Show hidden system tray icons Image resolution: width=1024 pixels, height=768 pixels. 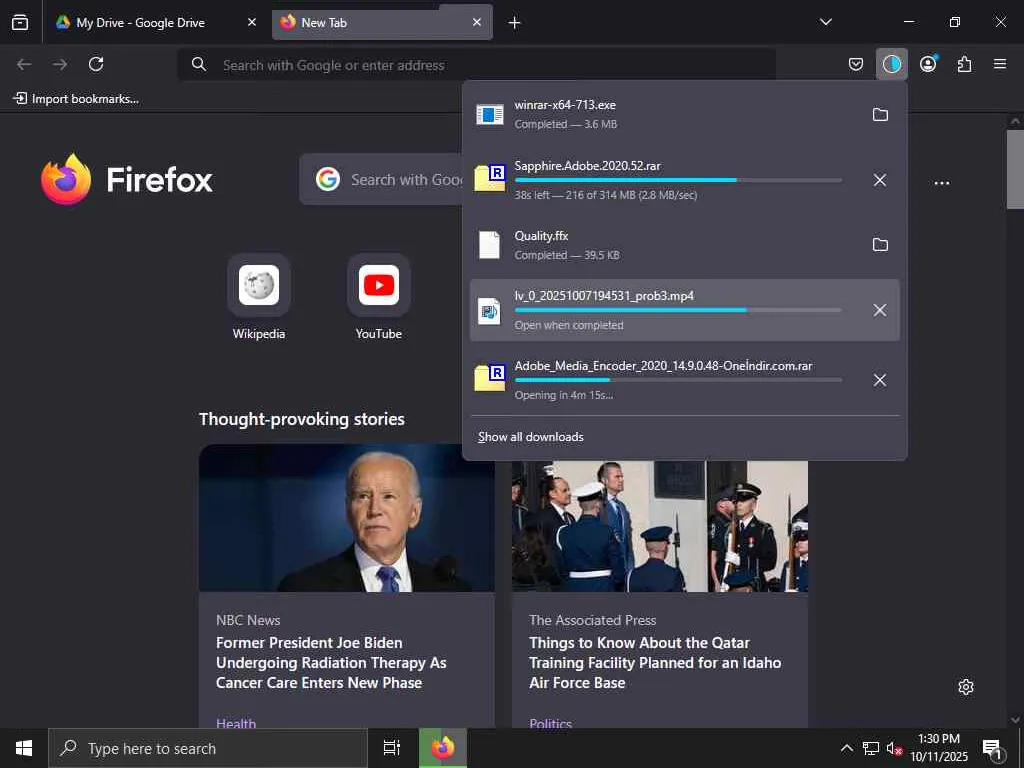pos(846,748)
